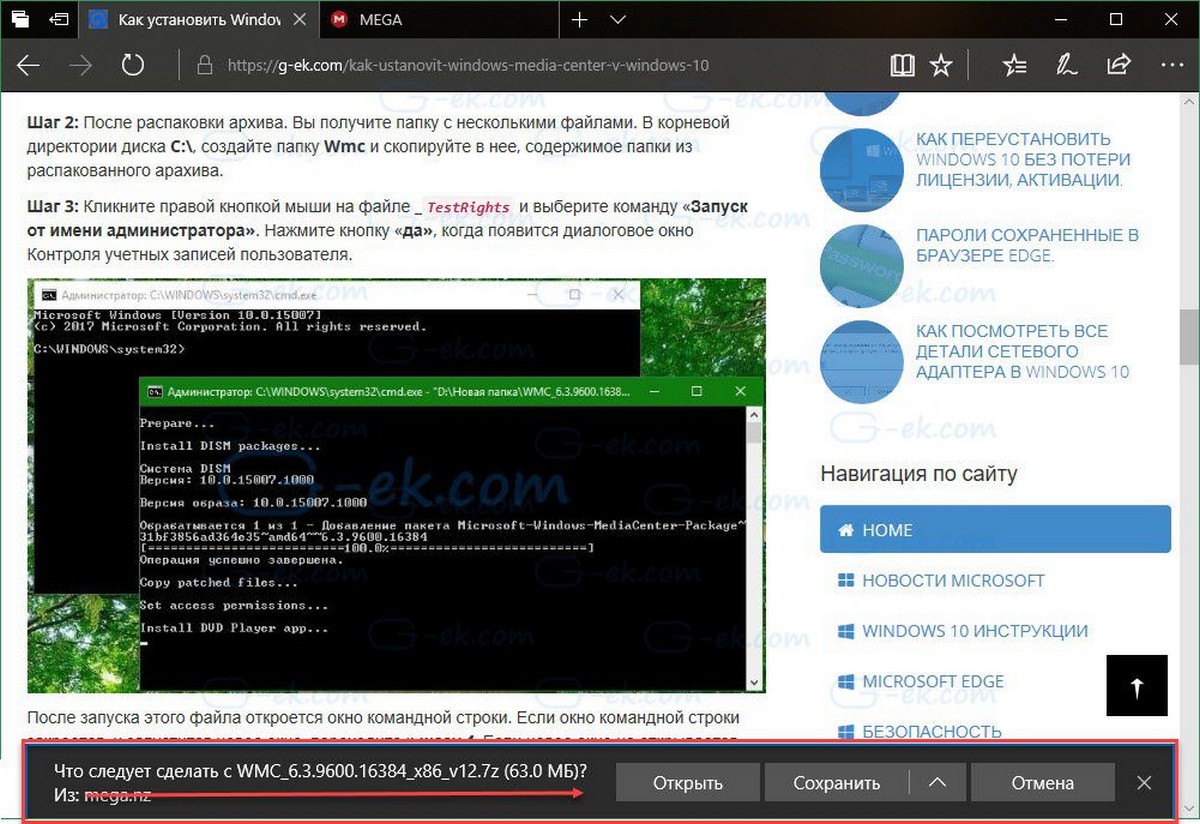Add page to favorites star

[x=941, y=66]
